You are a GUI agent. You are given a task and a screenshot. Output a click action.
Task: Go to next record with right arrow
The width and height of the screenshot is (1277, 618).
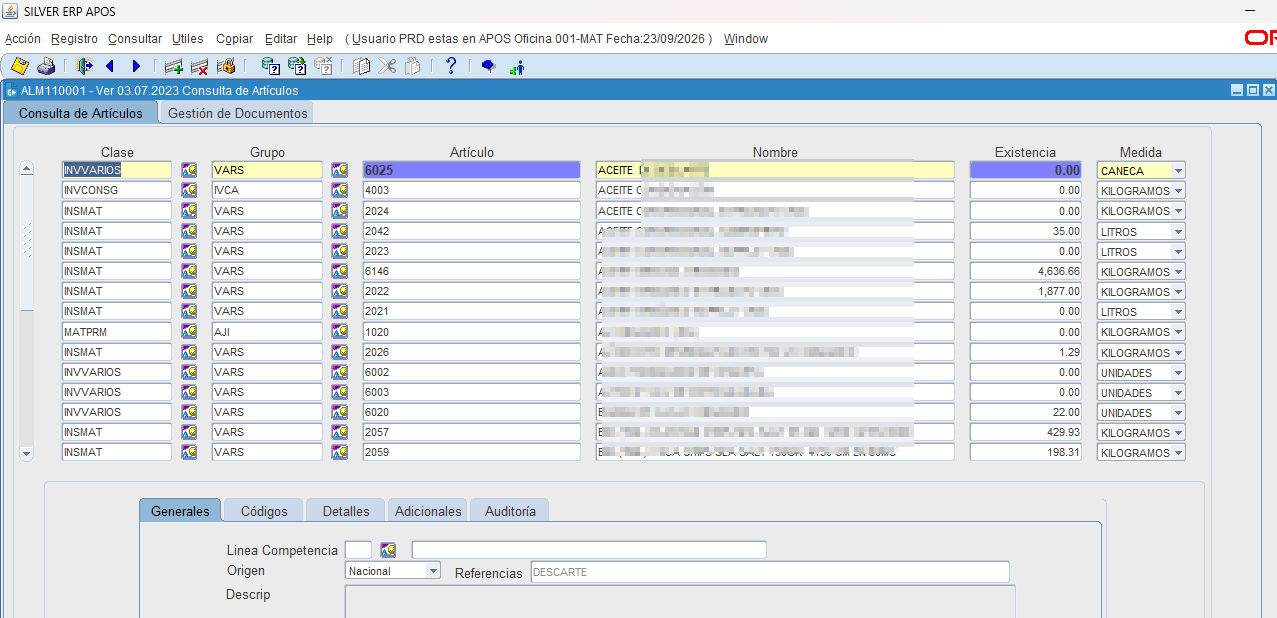[136, 66]
